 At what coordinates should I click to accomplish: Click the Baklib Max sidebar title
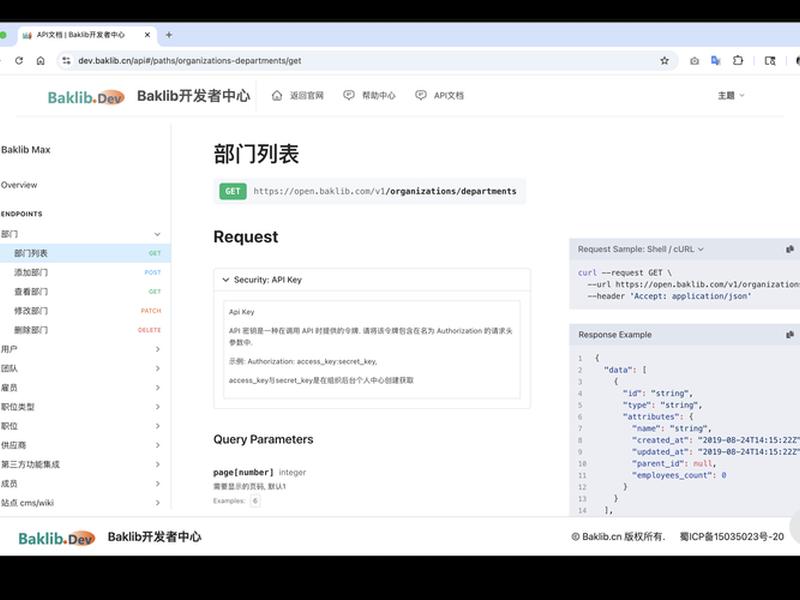pyautogui.click(x=26, y=149)
